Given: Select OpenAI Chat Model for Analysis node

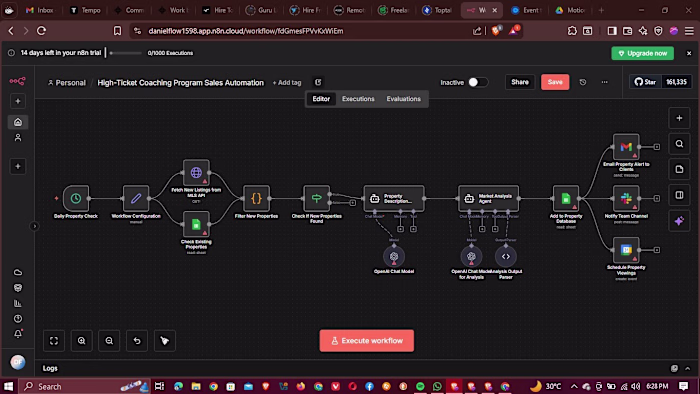Looking at the screenshot, I should pos(471,256).
